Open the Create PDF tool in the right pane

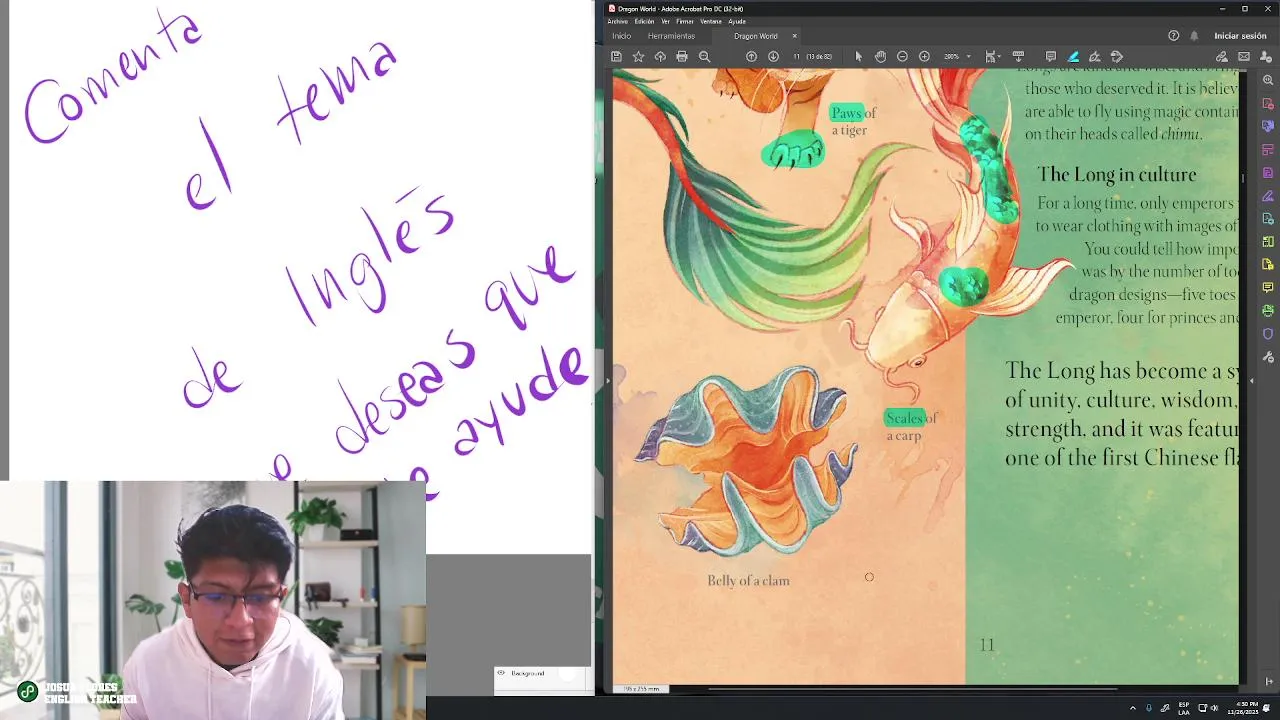point(1268,104)
